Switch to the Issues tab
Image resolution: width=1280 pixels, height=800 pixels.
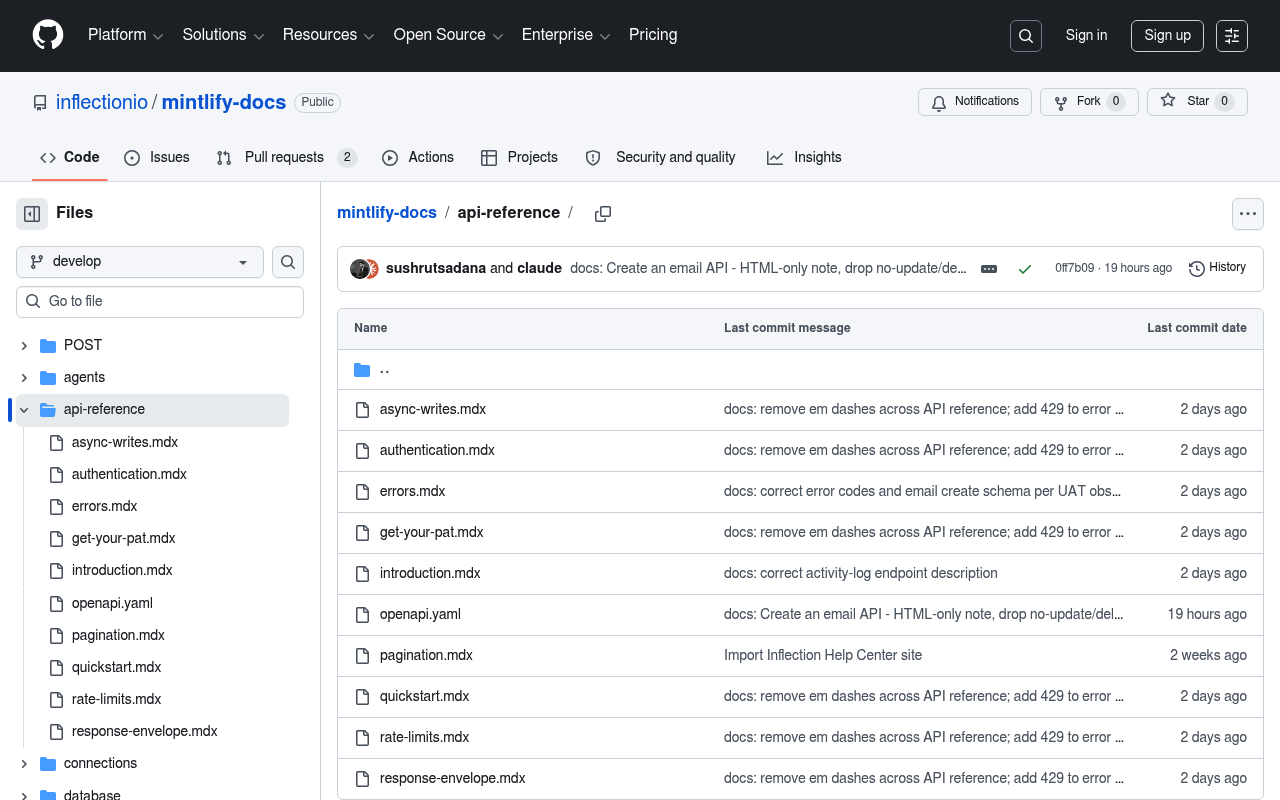pos(157,158)
